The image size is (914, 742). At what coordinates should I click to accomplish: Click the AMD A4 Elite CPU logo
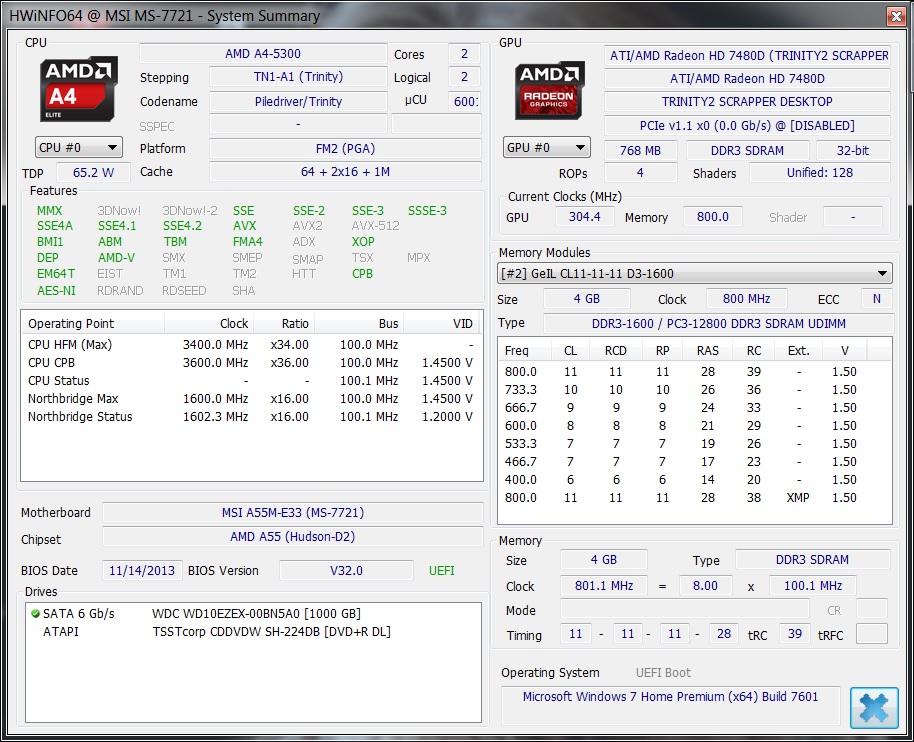[78, 89]
